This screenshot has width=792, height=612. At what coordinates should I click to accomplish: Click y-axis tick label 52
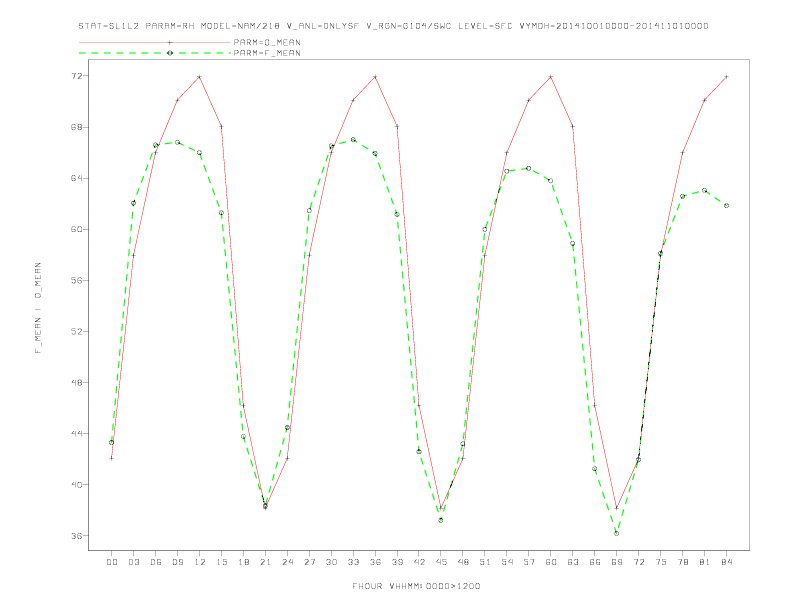coord(76,332)
